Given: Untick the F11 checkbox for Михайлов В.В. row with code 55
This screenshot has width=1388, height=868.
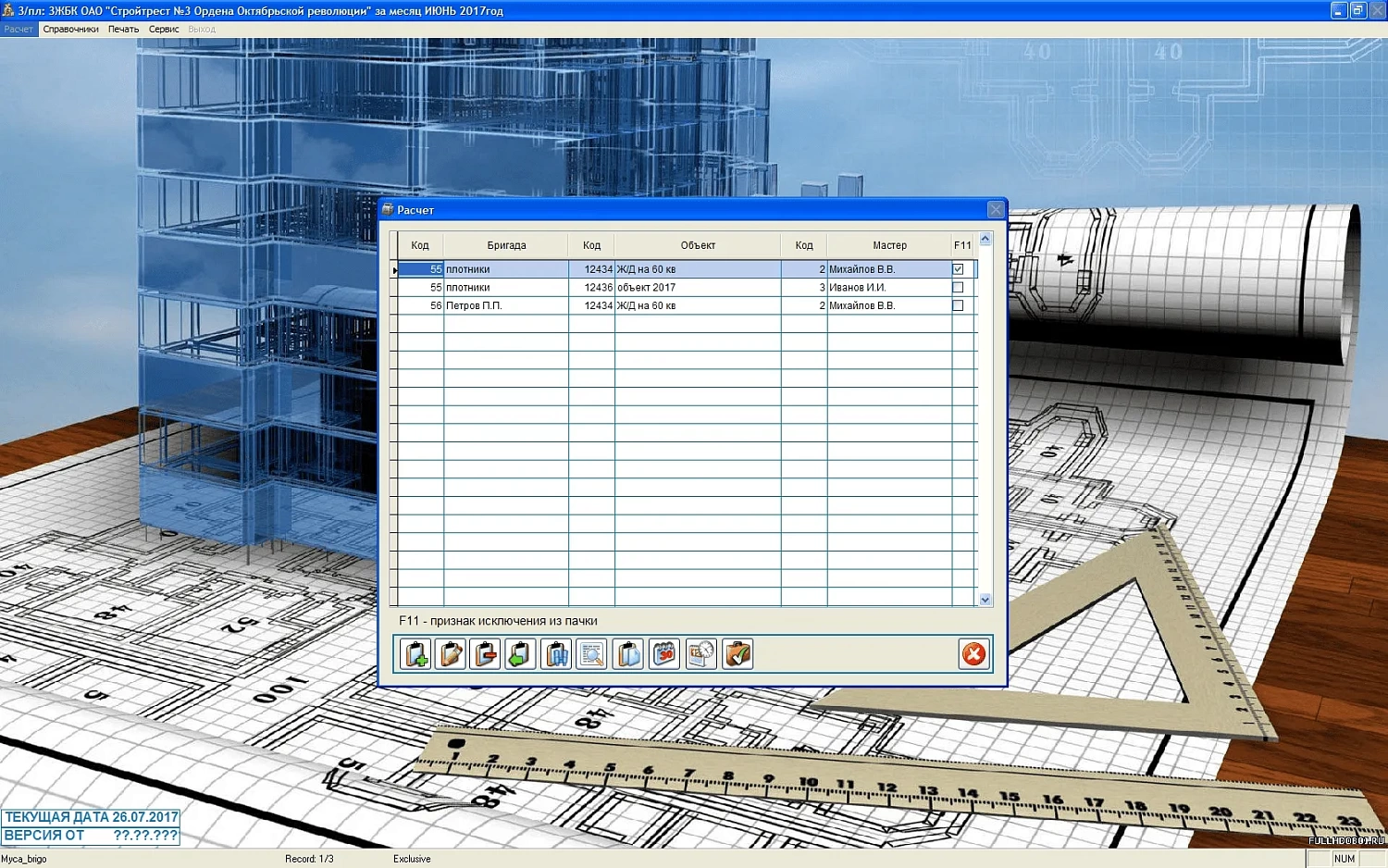Looking at the screenshot, I should [x=958, y=269].
